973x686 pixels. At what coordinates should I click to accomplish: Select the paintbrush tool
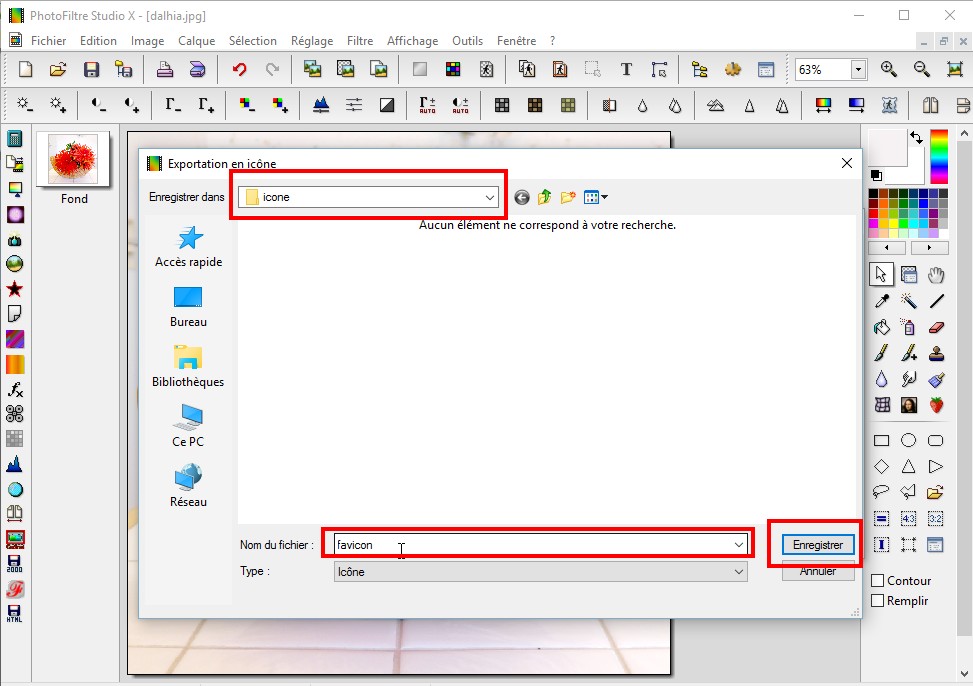(881, 353)
